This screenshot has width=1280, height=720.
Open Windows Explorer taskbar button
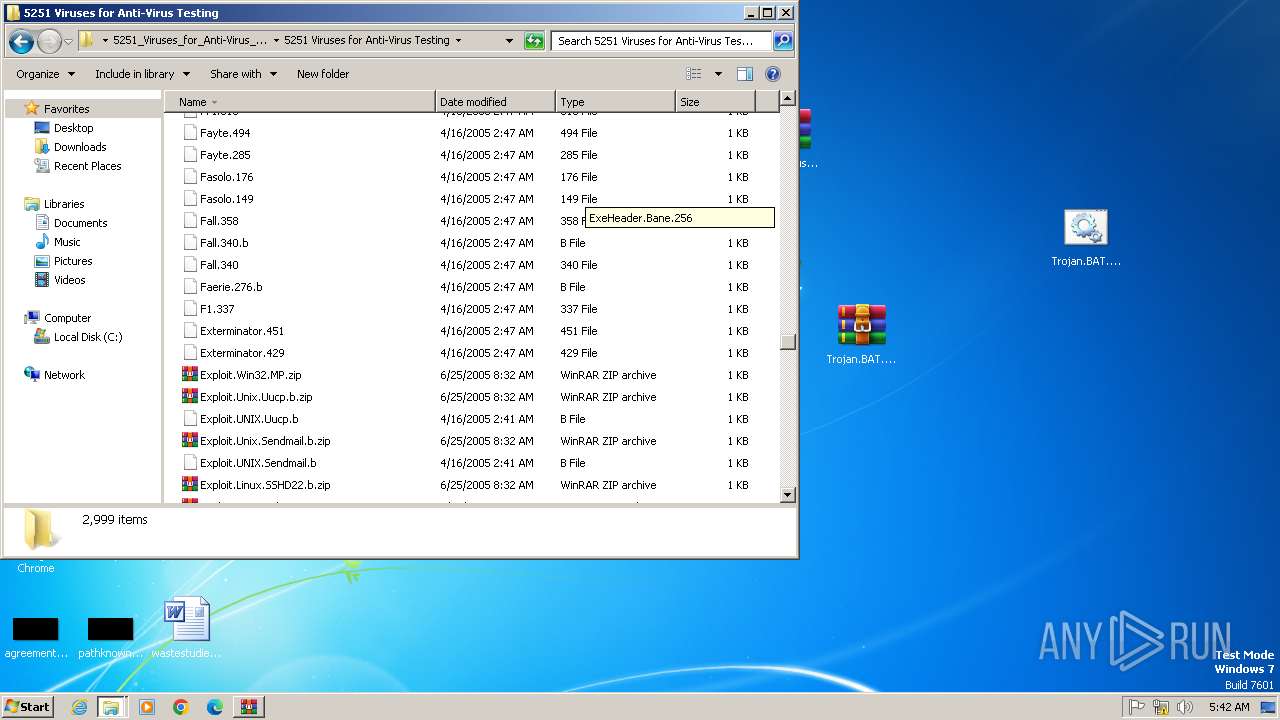click(111, 707)
